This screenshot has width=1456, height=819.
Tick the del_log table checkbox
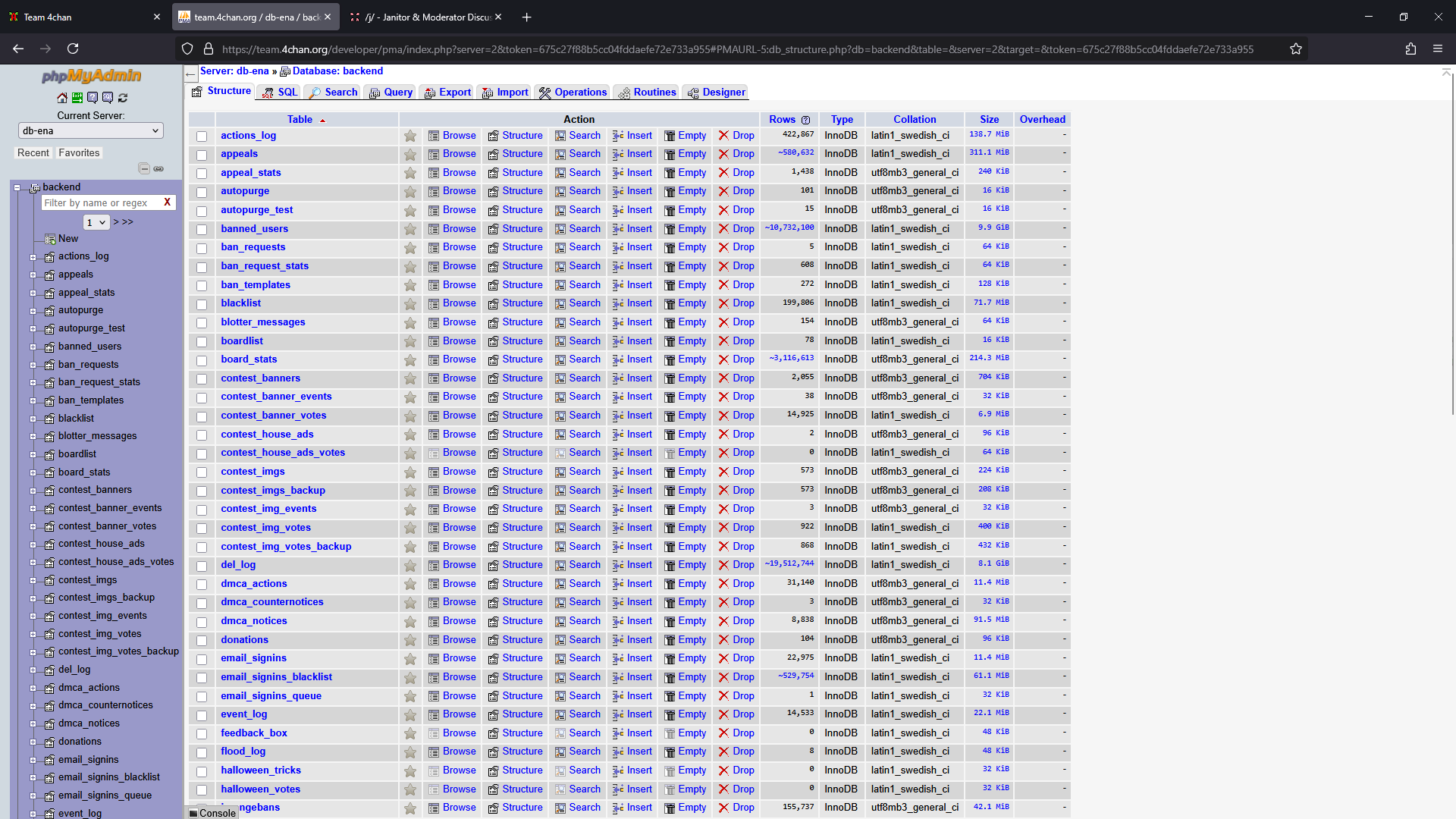(202, 566)
